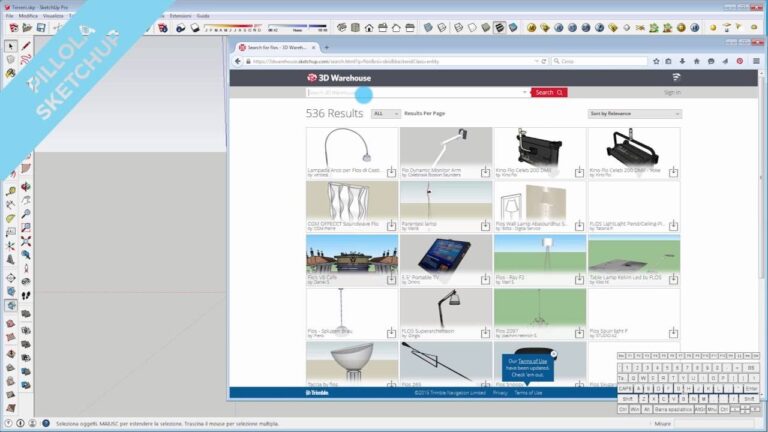Open the Guida menu
Screen dimensions: 768x432
pos(203,16)
